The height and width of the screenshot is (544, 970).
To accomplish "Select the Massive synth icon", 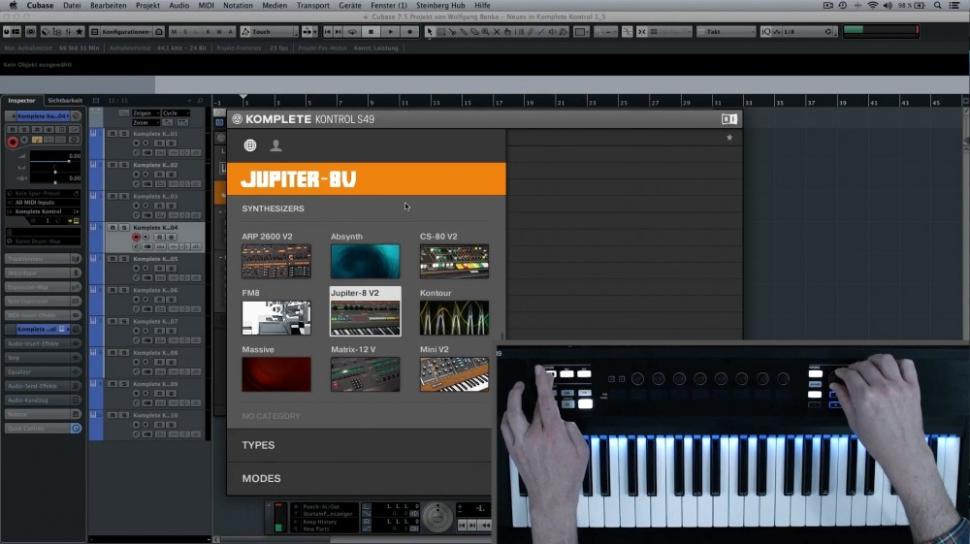I will (276, 374).
